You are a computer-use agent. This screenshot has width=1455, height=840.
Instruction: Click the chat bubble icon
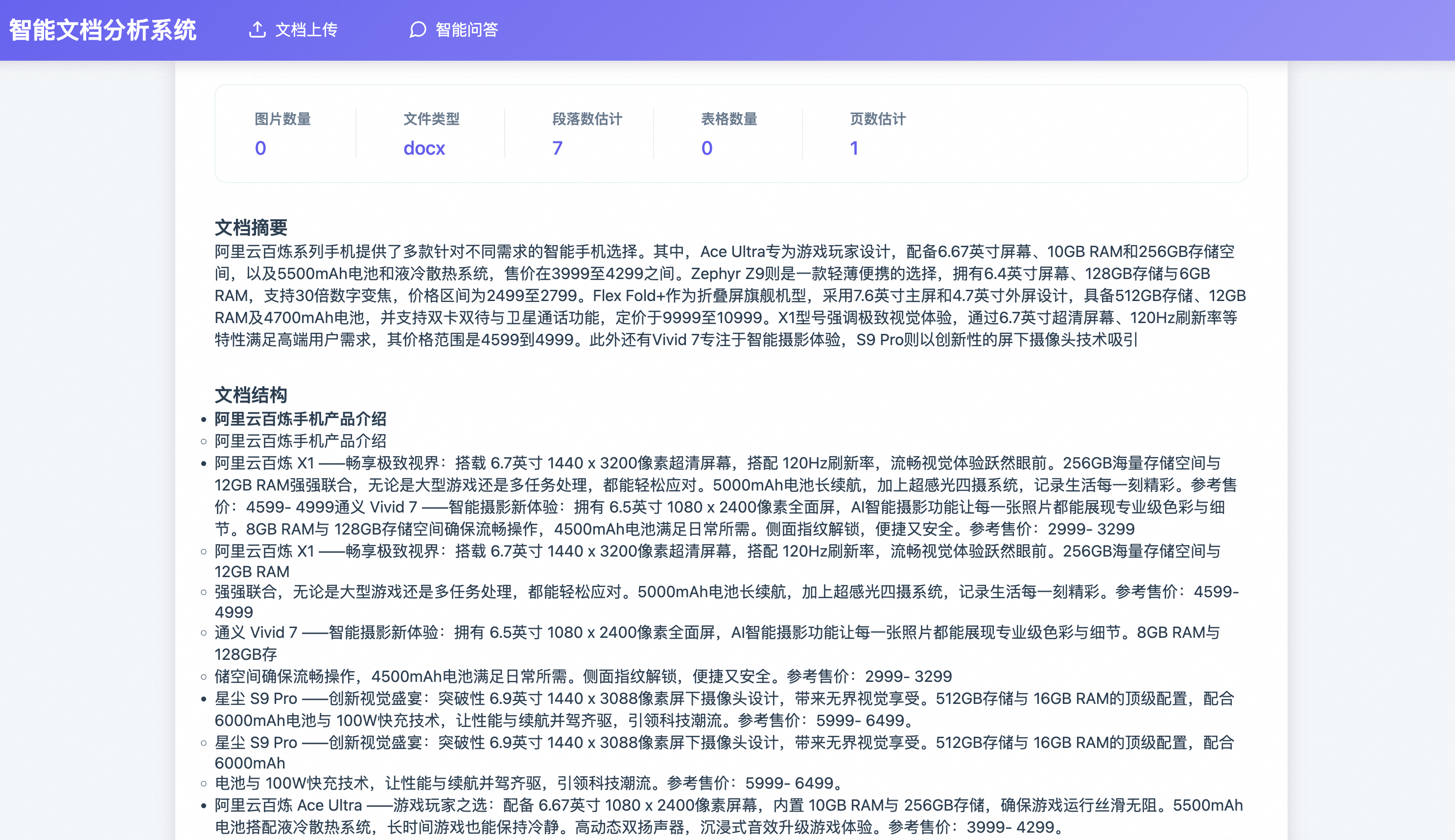[417, 29]
